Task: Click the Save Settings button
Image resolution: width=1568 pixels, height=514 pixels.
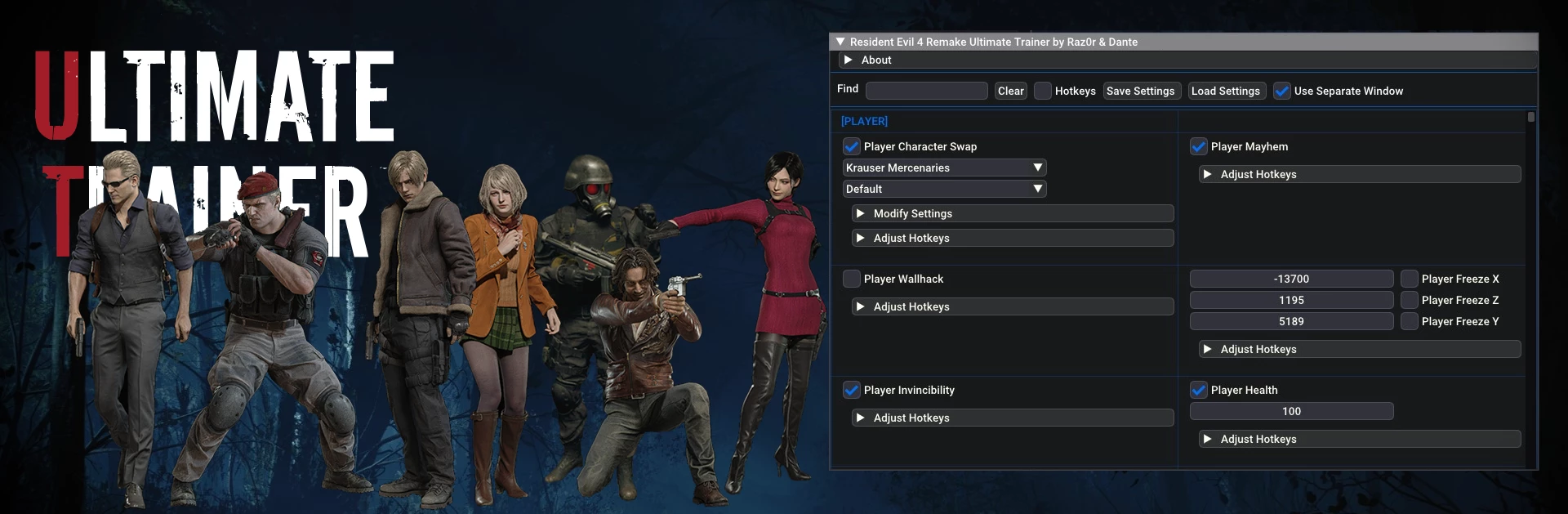Action: [x=1141, y=91]
